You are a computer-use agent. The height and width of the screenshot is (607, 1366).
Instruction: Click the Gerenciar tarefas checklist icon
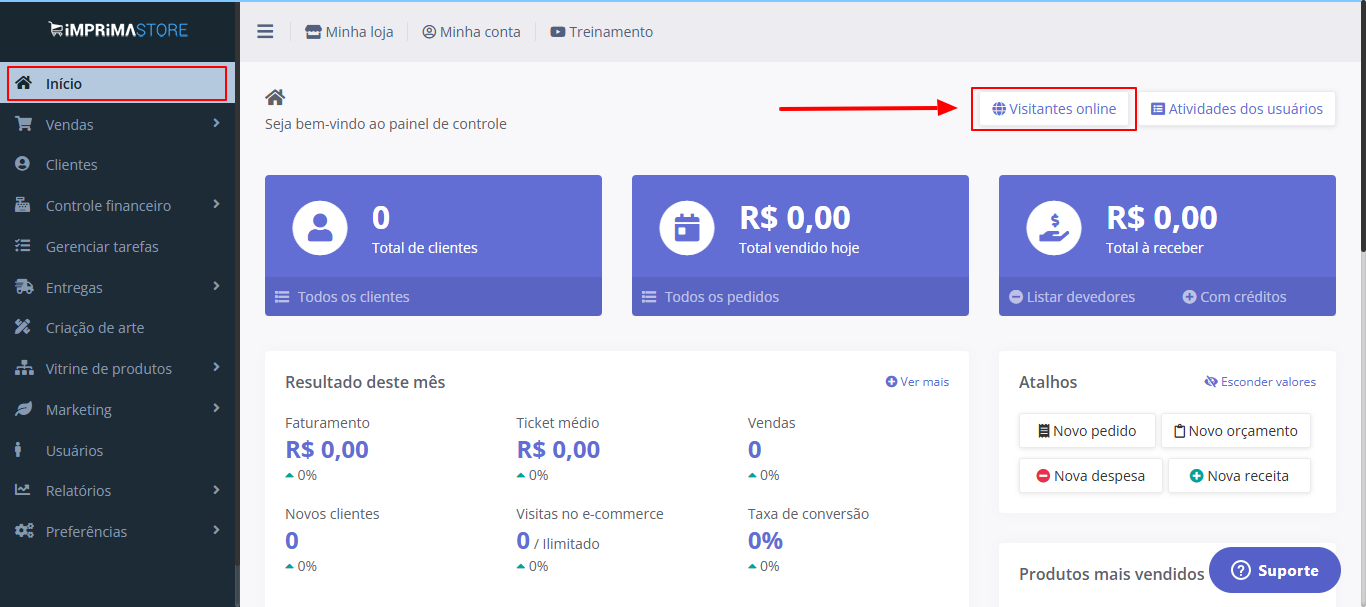[24, 246]
